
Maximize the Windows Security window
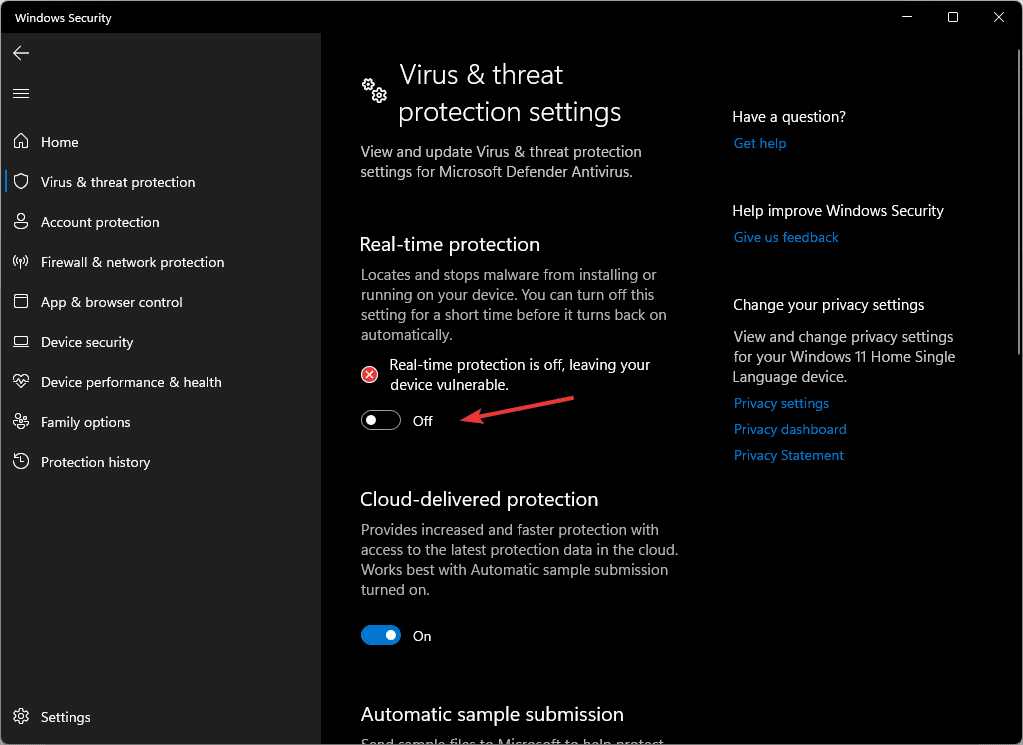[953, 17]
